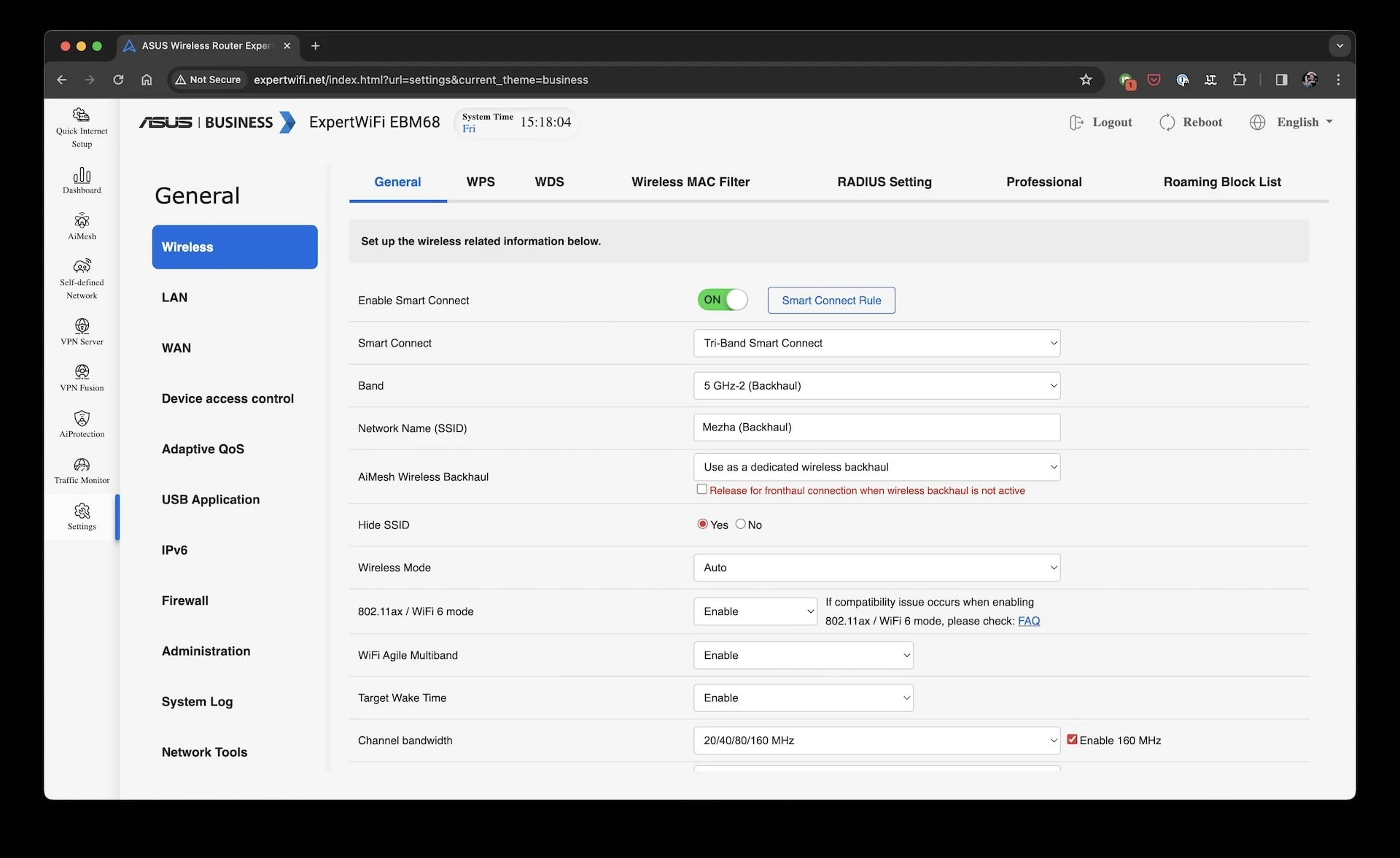Uncheck Enable 160 MHz checkbox

tap(1072, 739)
